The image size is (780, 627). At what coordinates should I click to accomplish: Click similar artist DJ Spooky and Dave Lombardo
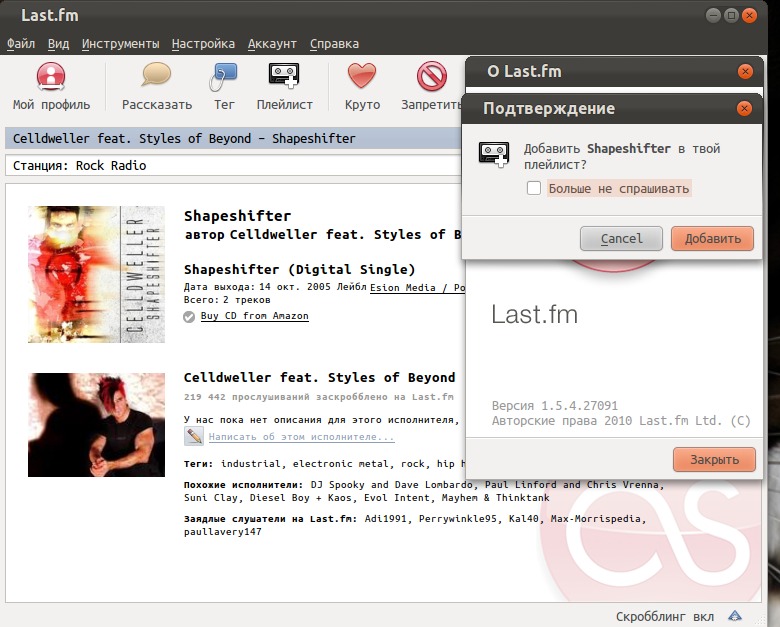click(x=391, y=485)
